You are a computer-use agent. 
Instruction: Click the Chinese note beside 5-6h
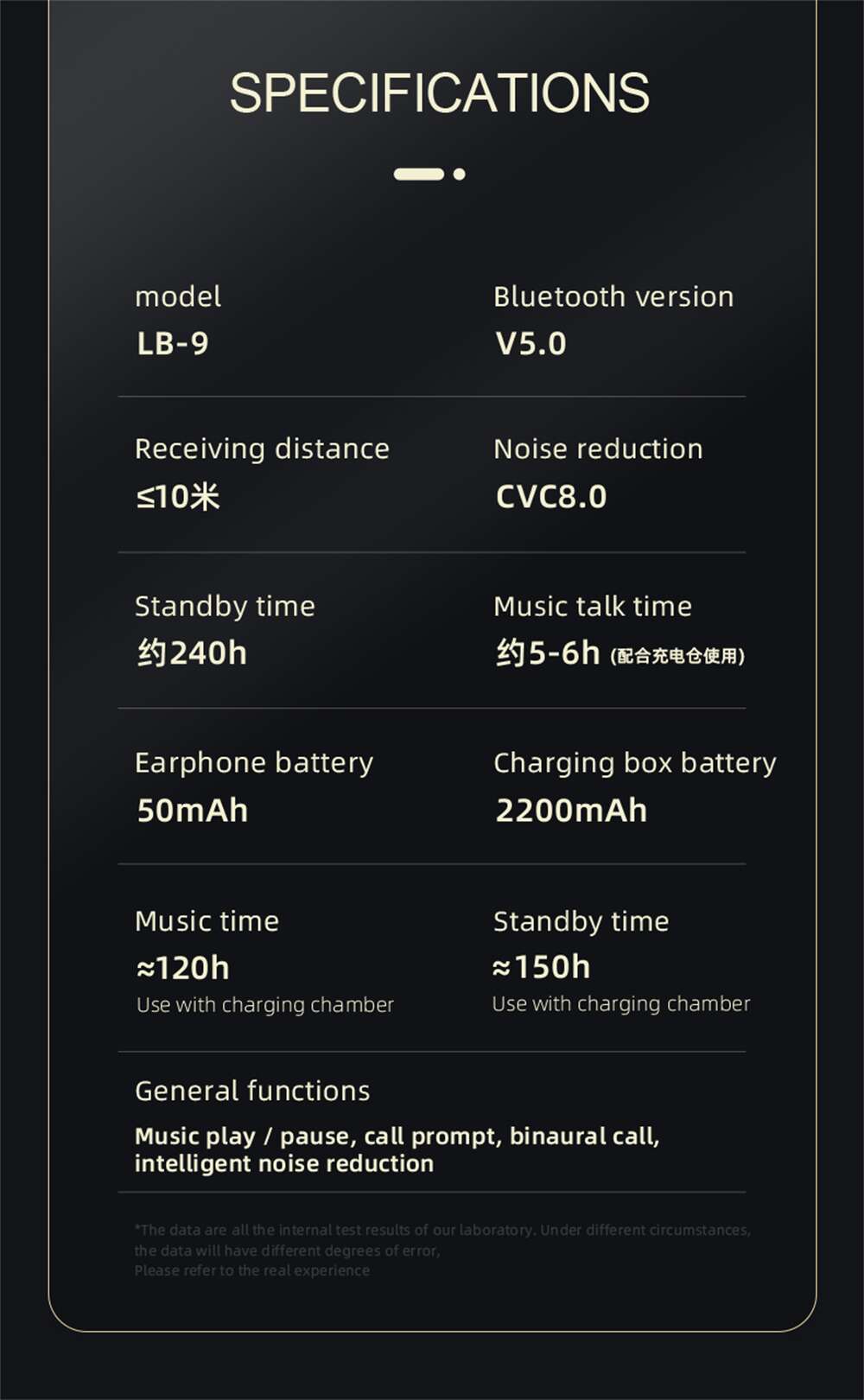point(677,656)
